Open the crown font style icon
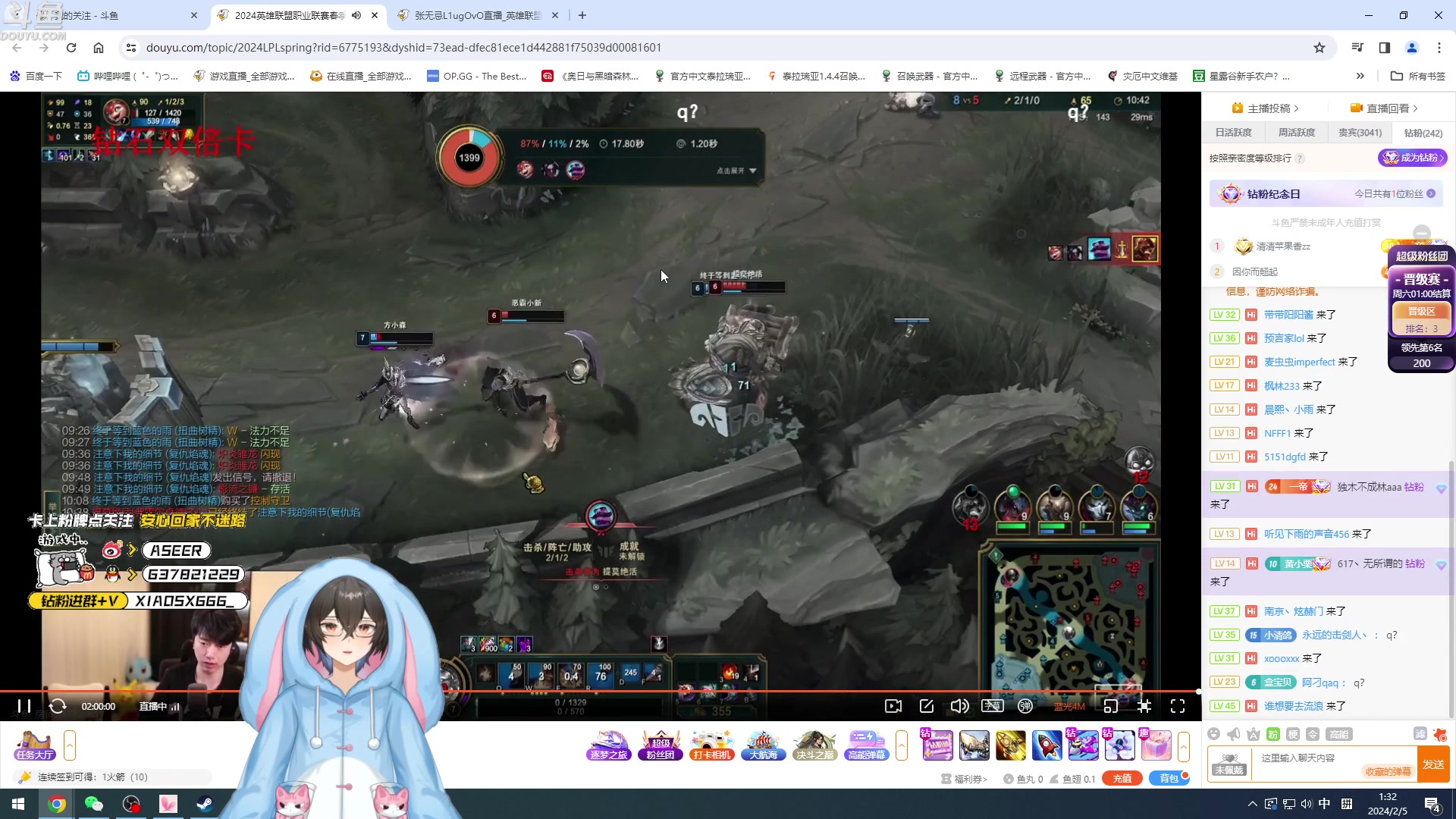The image size is (1456, 819). pyautogui.click(x=1254, y=734)
